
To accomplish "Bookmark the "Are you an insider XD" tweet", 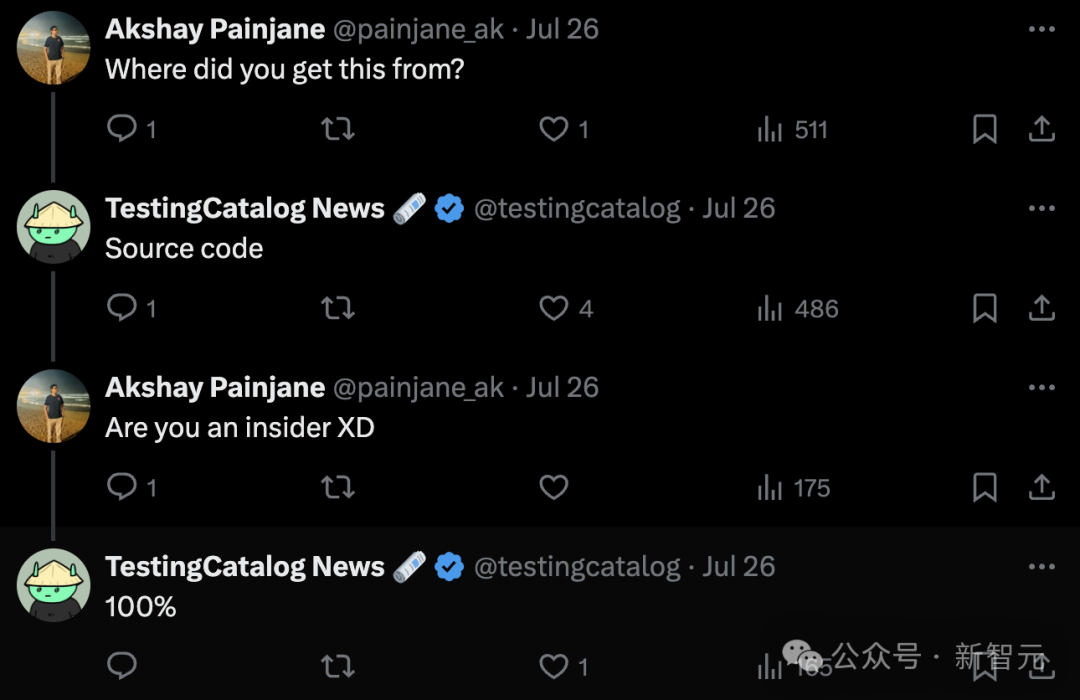I will point(985,487).
